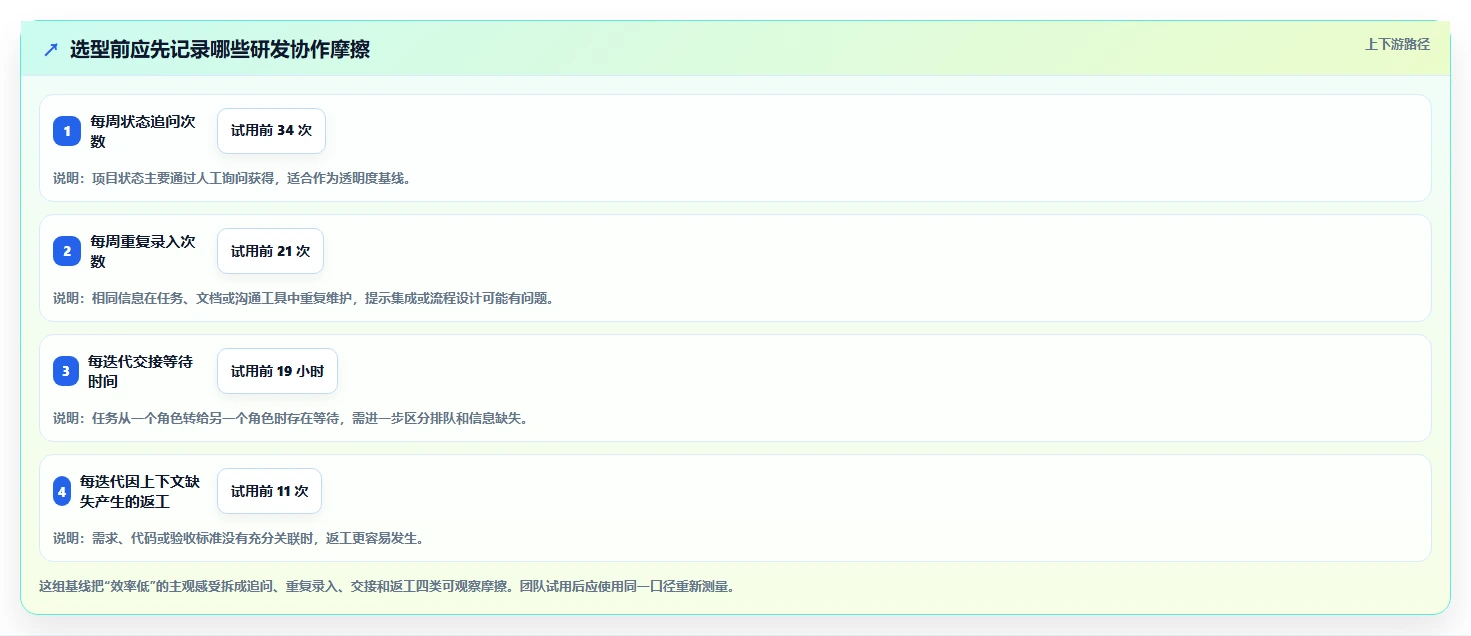Click the note about 任务从一个角色转给另一个角色时存在等待
The height and width of the screenshot is (636, 1471).
coord(290,418)
